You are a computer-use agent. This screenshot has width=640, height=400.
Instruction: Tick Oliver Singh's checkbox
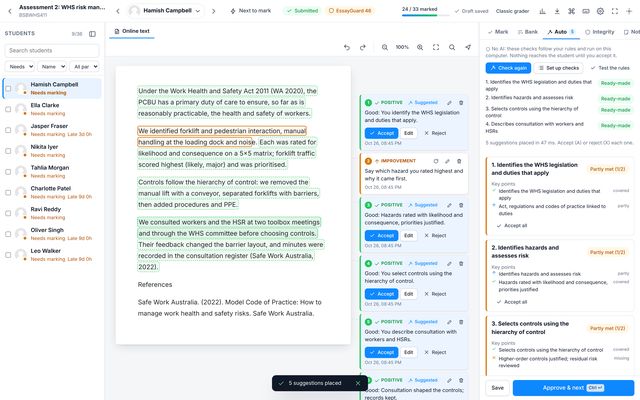click(x=8, y=234)
